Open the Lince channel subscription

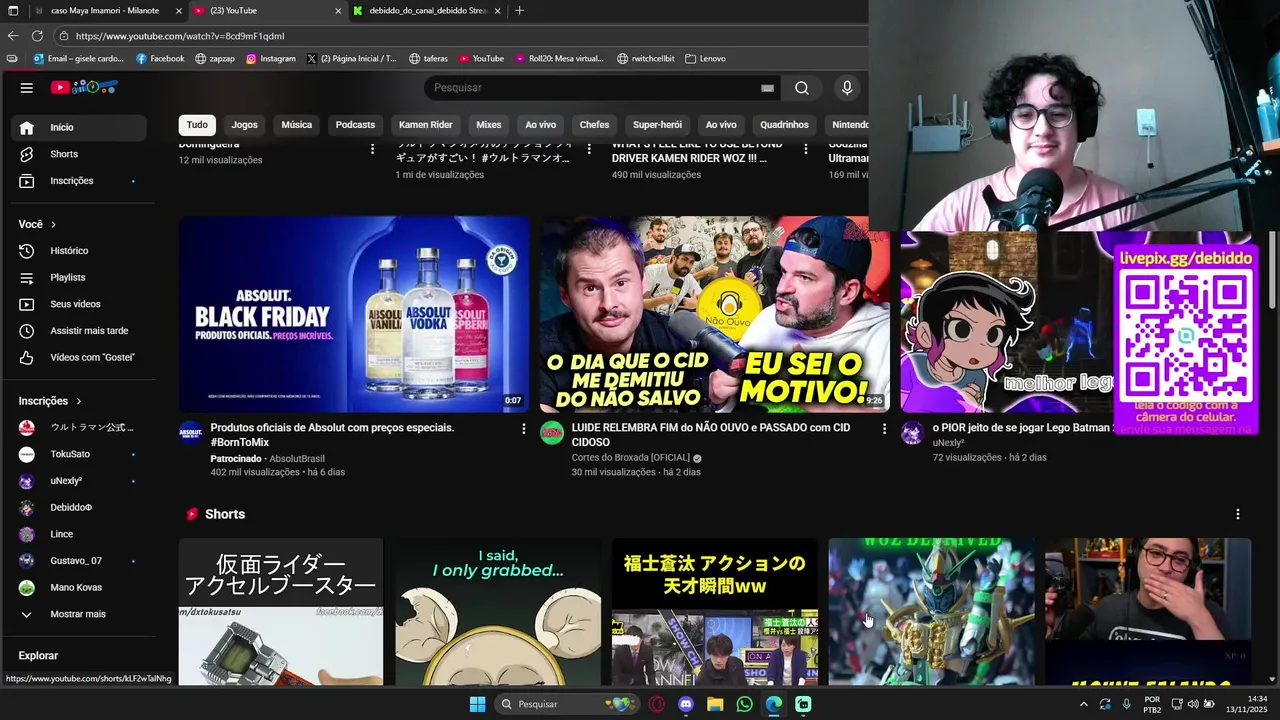click(x=78, y=534)
